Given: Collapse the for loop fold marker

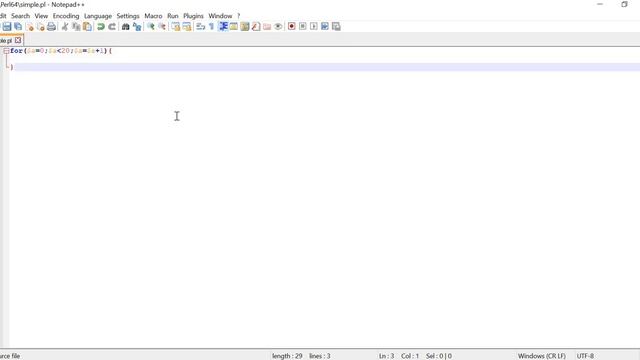Looking at the screenshot, I should click(6, 51).
